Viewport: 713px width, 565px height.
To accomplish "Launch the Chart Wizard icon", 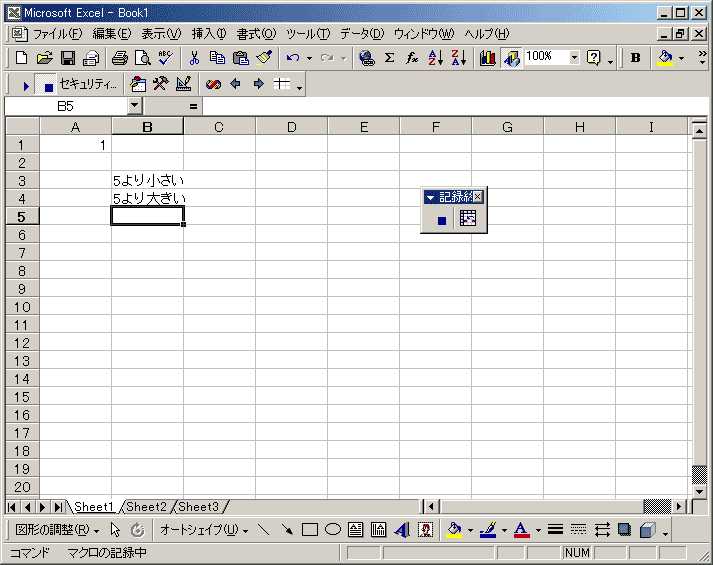I will click(487, 58).
